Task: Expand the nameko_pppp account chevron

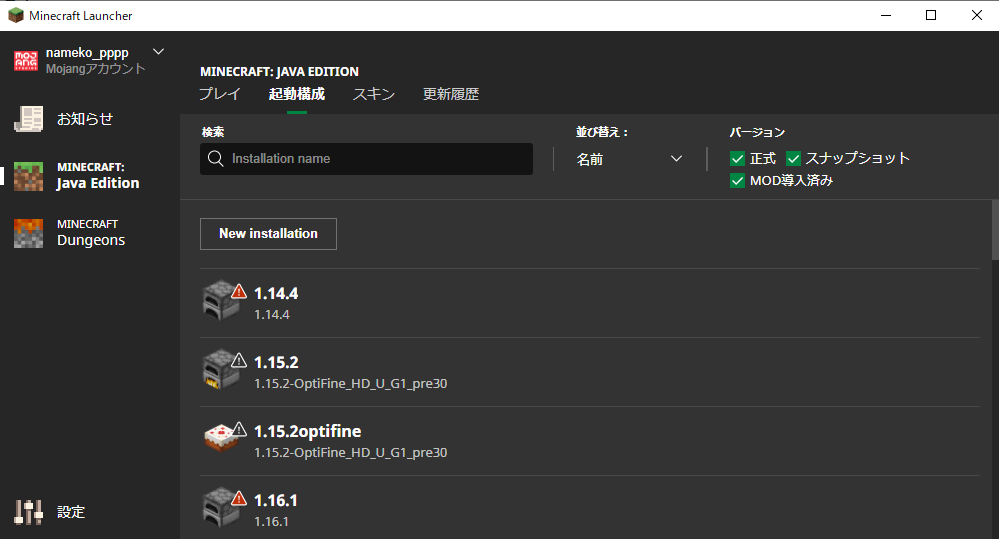Action: [159, 52]
